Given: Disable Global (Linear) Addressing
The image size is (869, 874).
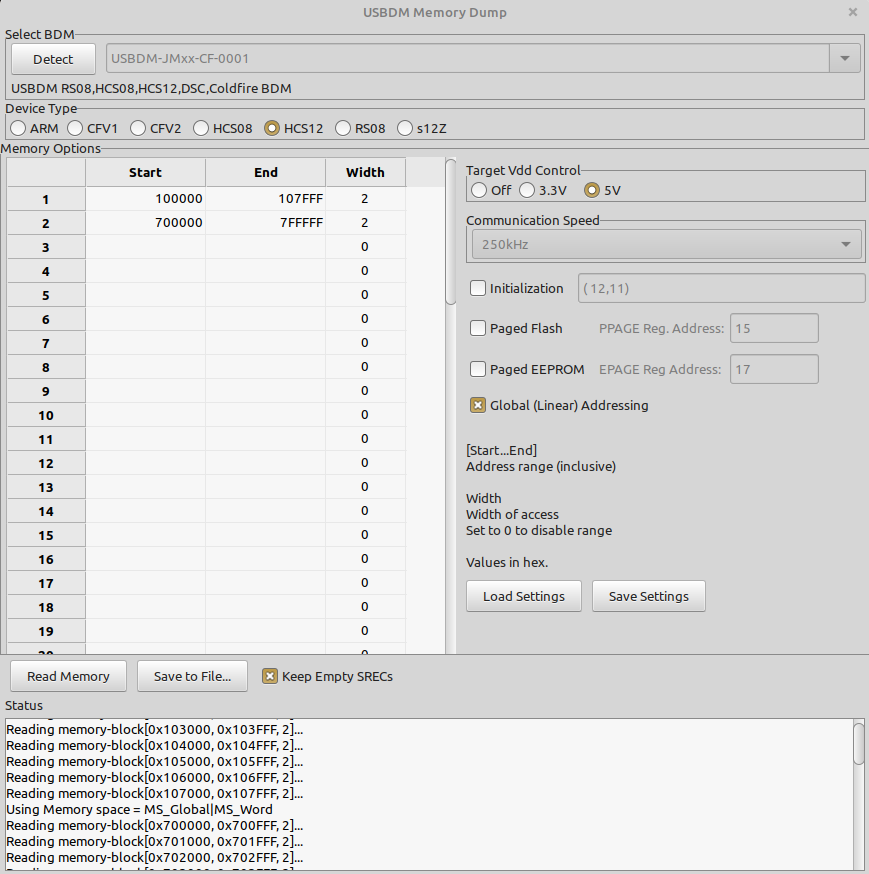Looking at the screenshot, I should click(477, 405).
